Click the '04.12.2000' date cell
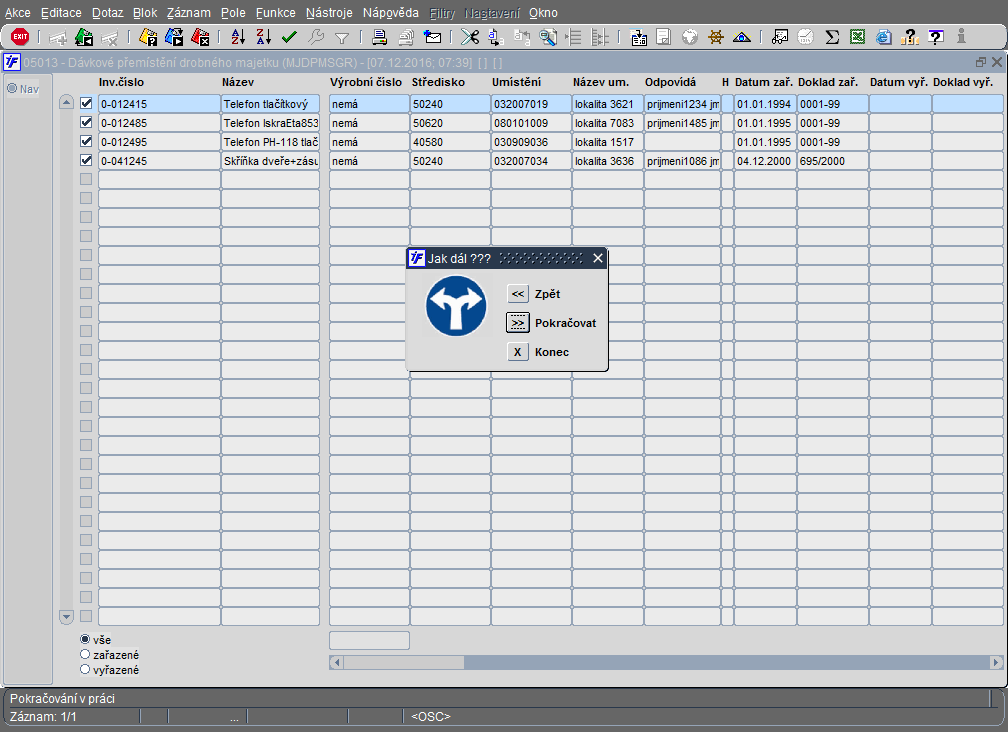The width and height of the screenshot is (1008, 732). coord(765,161)
